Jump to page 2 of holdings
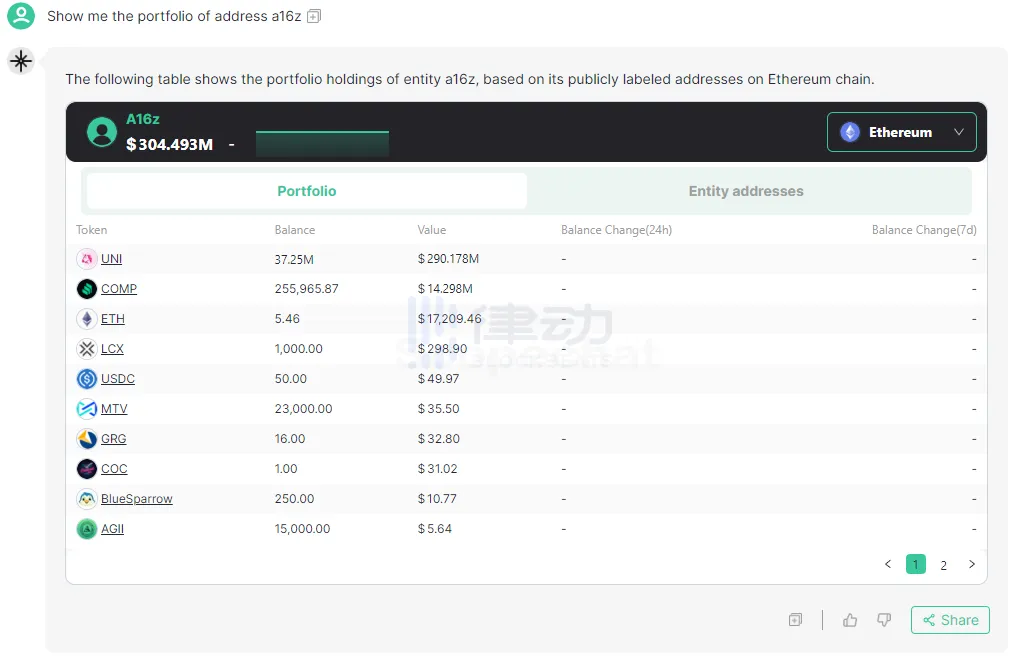 pos(943,565)
